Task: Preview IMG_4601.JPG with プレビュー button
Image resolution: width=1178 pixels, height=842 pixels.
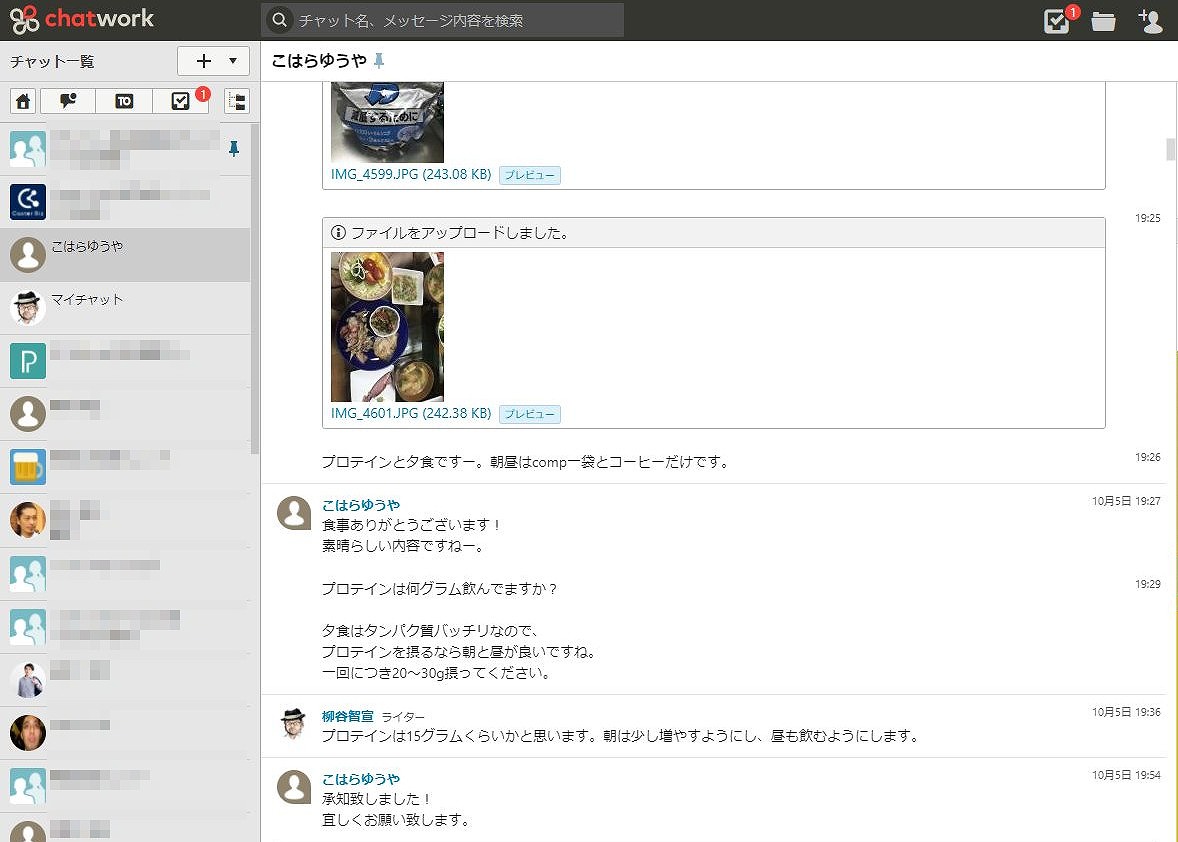Action: 530,414
